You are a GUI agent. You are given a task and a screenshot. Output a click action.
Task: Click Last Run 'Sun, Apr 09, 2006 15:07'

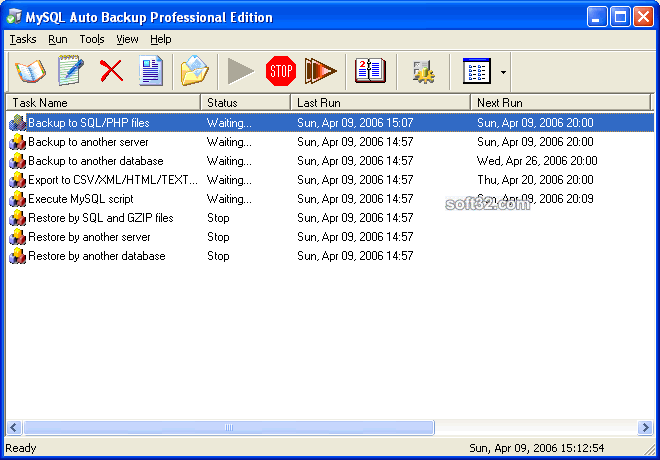(355, 123)
